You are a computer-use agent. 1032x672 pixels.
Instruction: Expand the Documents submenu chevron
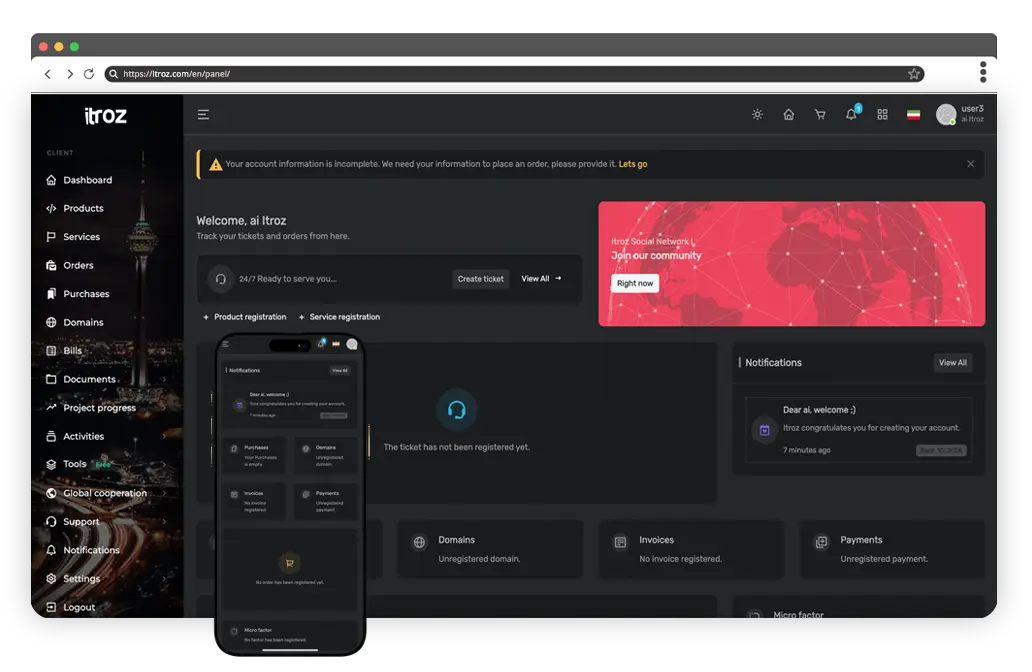pyautogui.click(x=165, y=379)
